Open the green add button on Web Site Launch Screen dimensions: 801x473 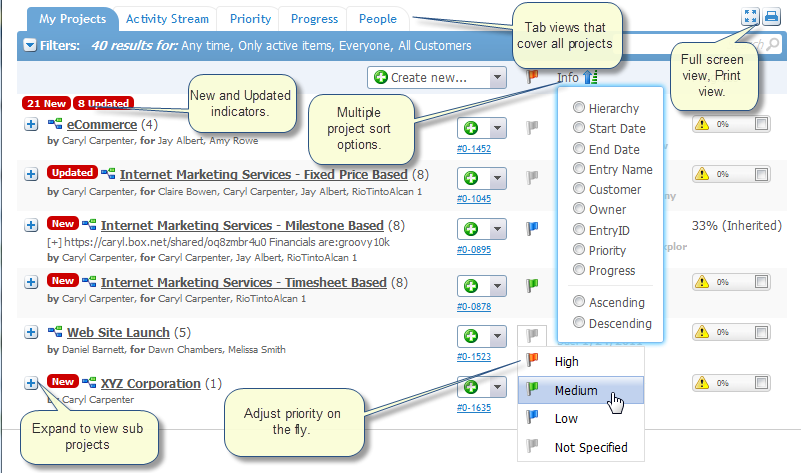click(x=471, y=334)
